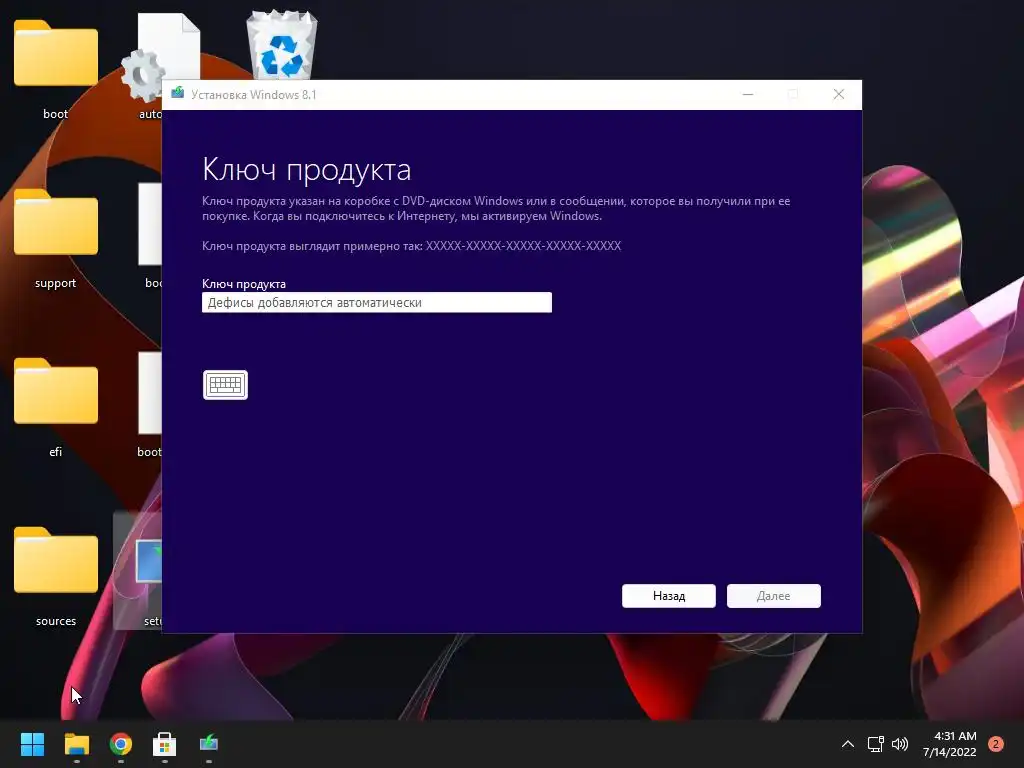Open network status tray icon
Viewport: 1024px width, 768px height.
click(876, 744)
